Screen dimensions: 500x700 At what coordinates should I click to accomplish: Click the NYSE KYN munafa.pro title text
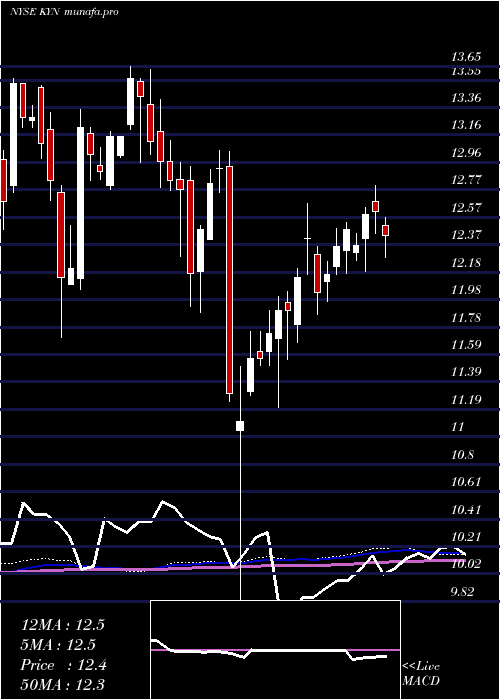[x=64, y=12]
